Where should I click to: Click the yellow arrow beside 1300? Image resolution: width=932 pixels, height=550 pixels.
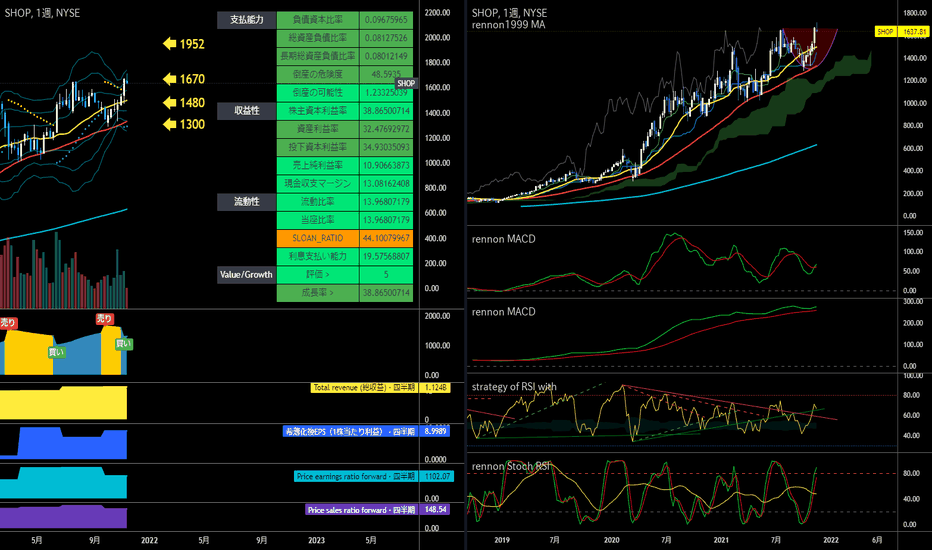(x=169, y=124)
